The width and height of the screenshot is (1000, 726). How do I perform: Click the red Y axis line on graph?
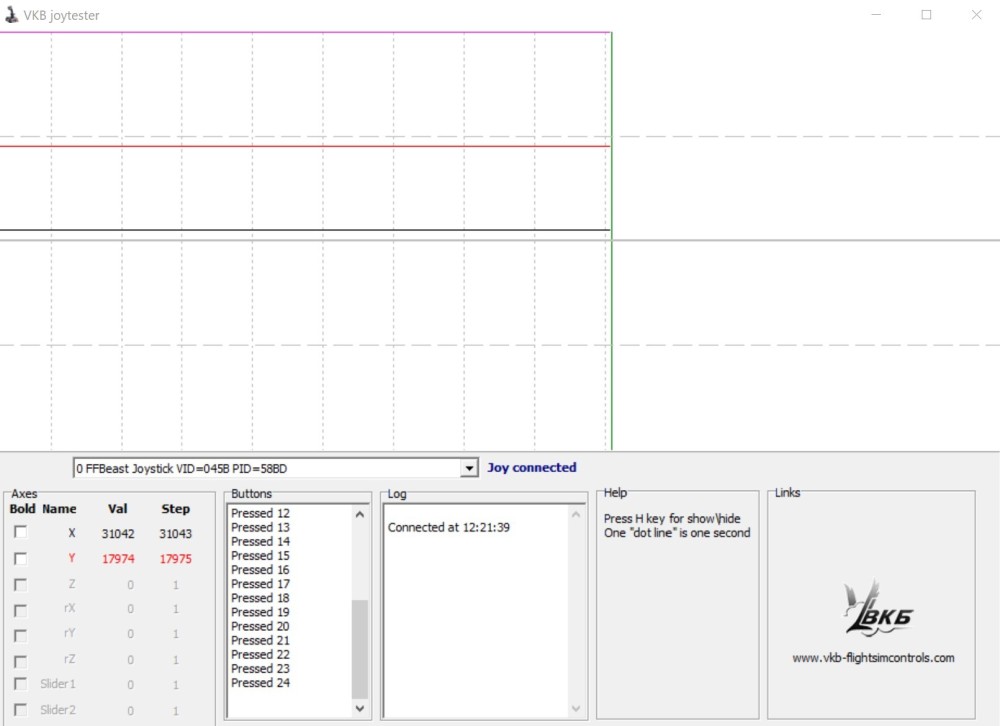pyautogui.click(x=305, y=146)
